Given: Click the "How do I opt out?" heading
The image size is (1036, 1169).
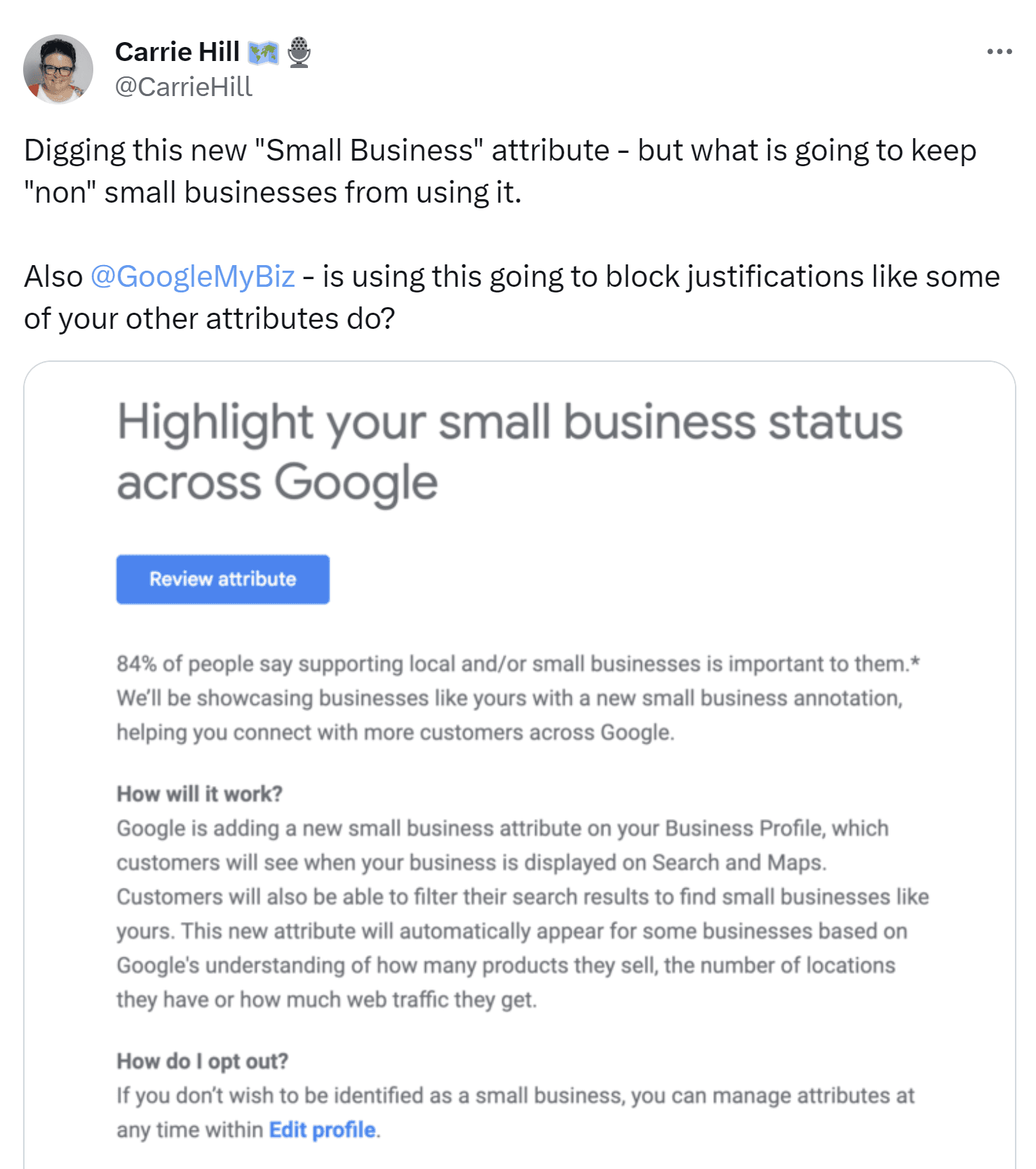Looking at the screenshot, I should [x=202, y=1061].
